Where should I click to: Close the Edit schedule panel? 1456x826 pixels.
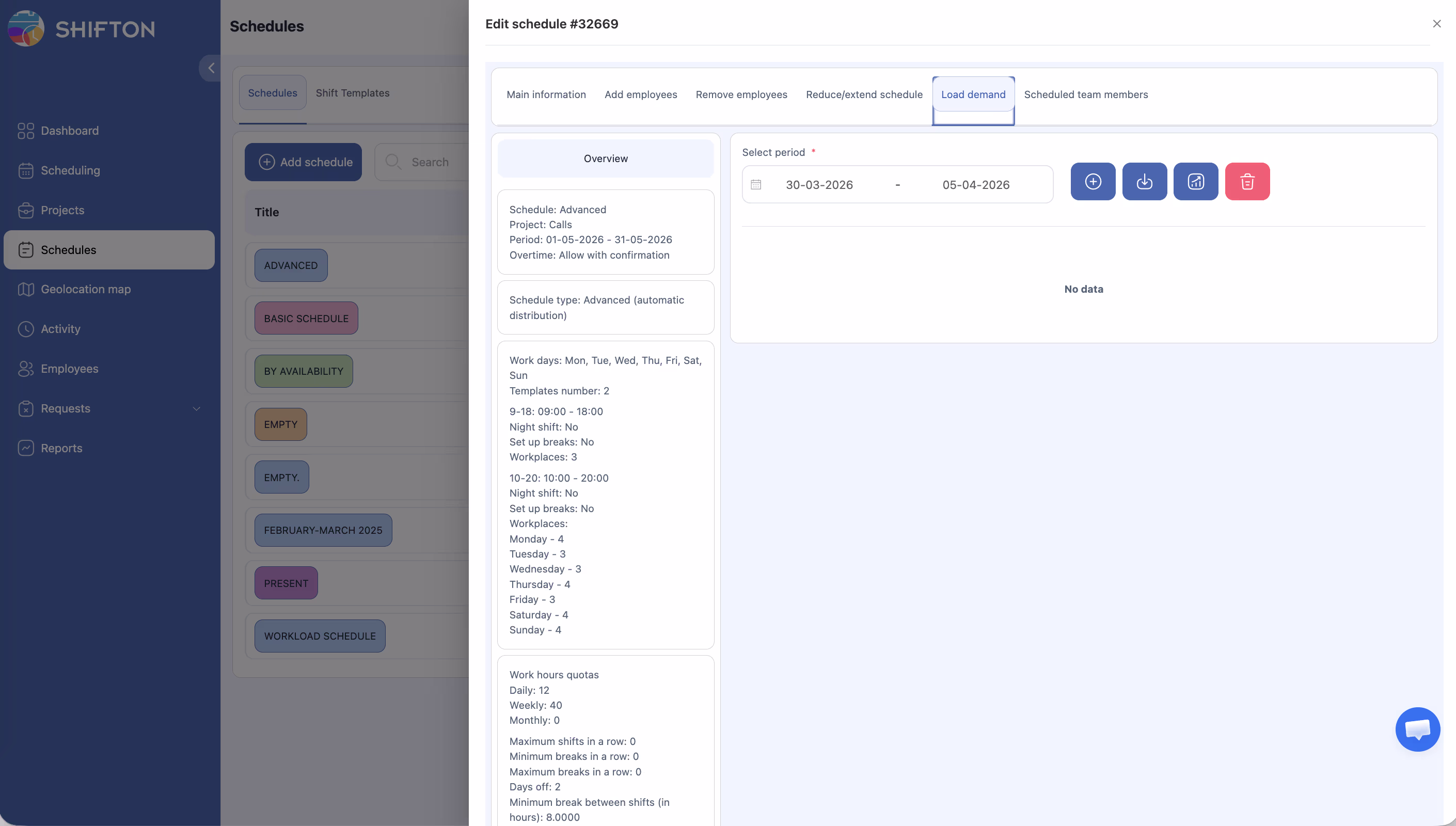[1436, 24]
